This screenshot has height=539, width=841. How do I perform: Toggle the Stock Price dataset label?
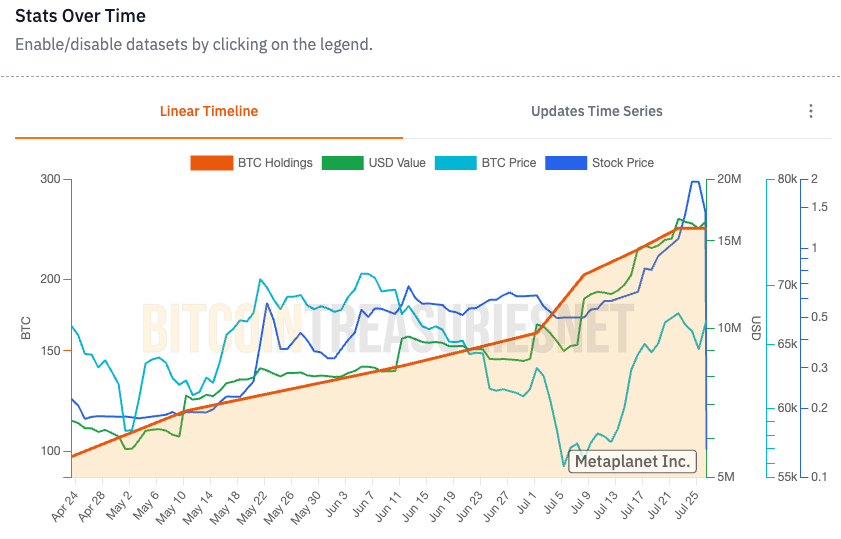tap(623, 163)
